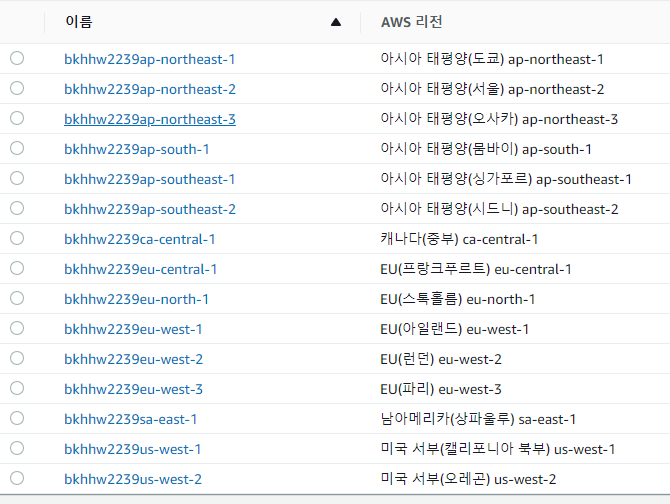Image resolution: width=670 pixels, height=504 pixels.
Task: Select radio button for bkhhw2239ap-northeast-2
Action: tap(17, 88)
